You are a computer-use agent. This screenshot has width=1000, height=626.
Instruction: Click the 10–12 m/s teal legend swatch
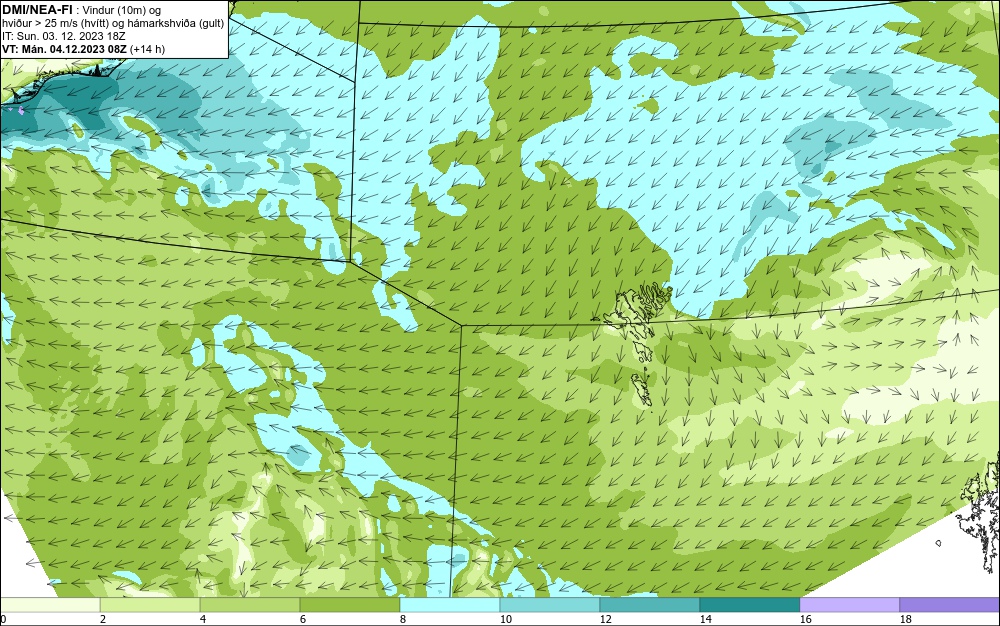click(x=550, y=605)
